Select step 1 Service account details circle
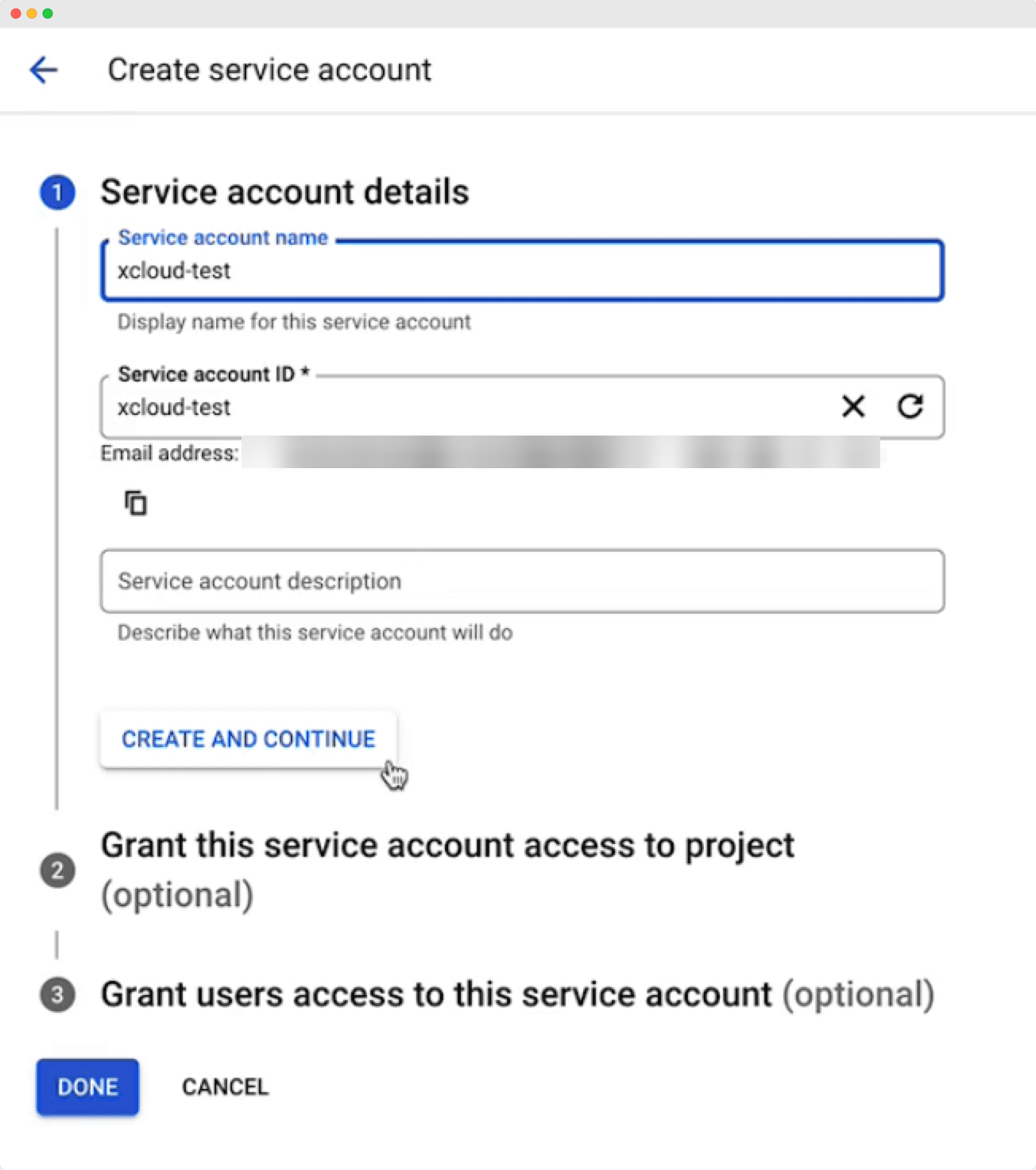This screenshot has height=1170, width=1036. pyautogui.click(x=56, y=192)
